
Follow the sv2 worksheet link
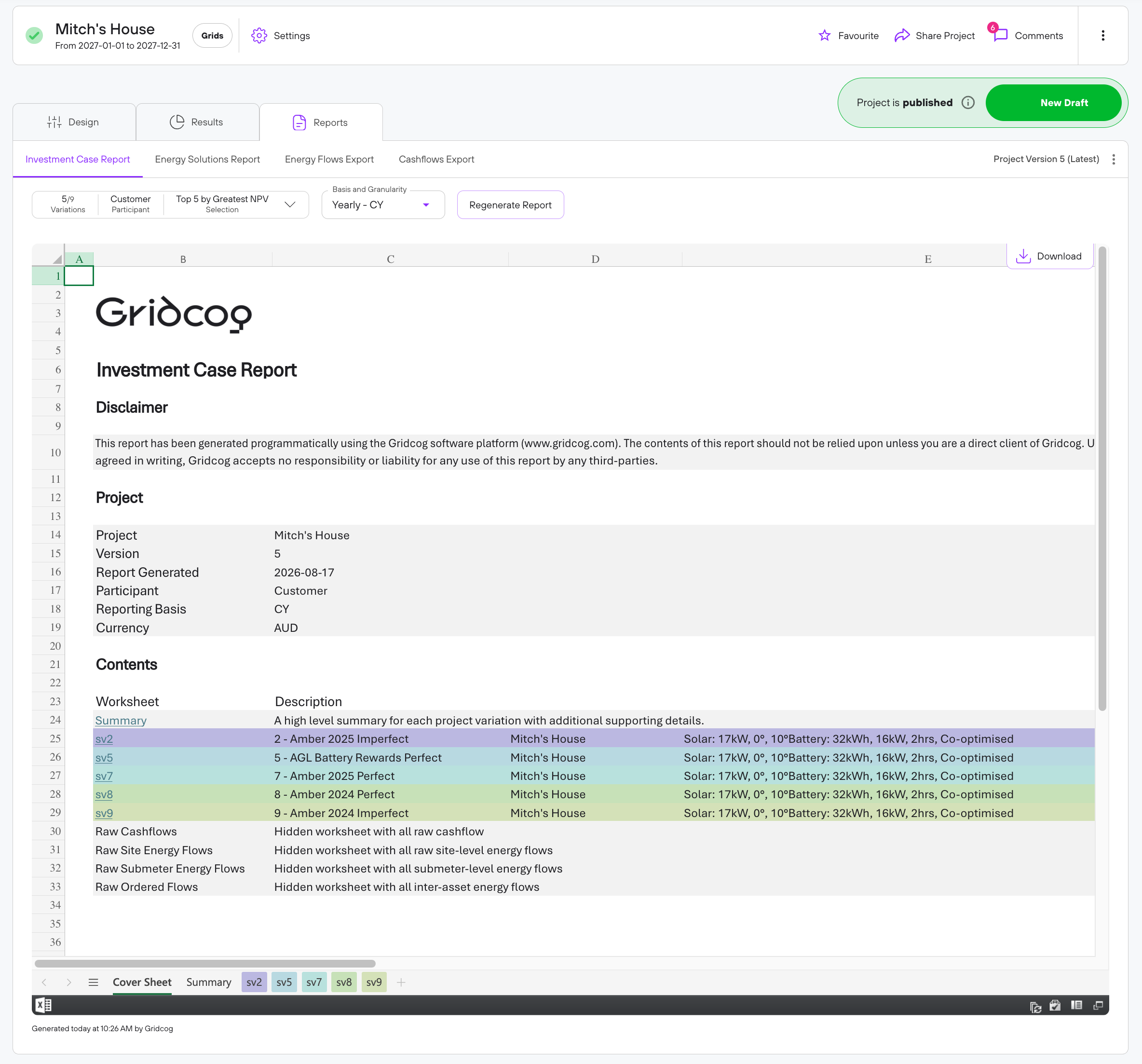click(x=104, y=739)
